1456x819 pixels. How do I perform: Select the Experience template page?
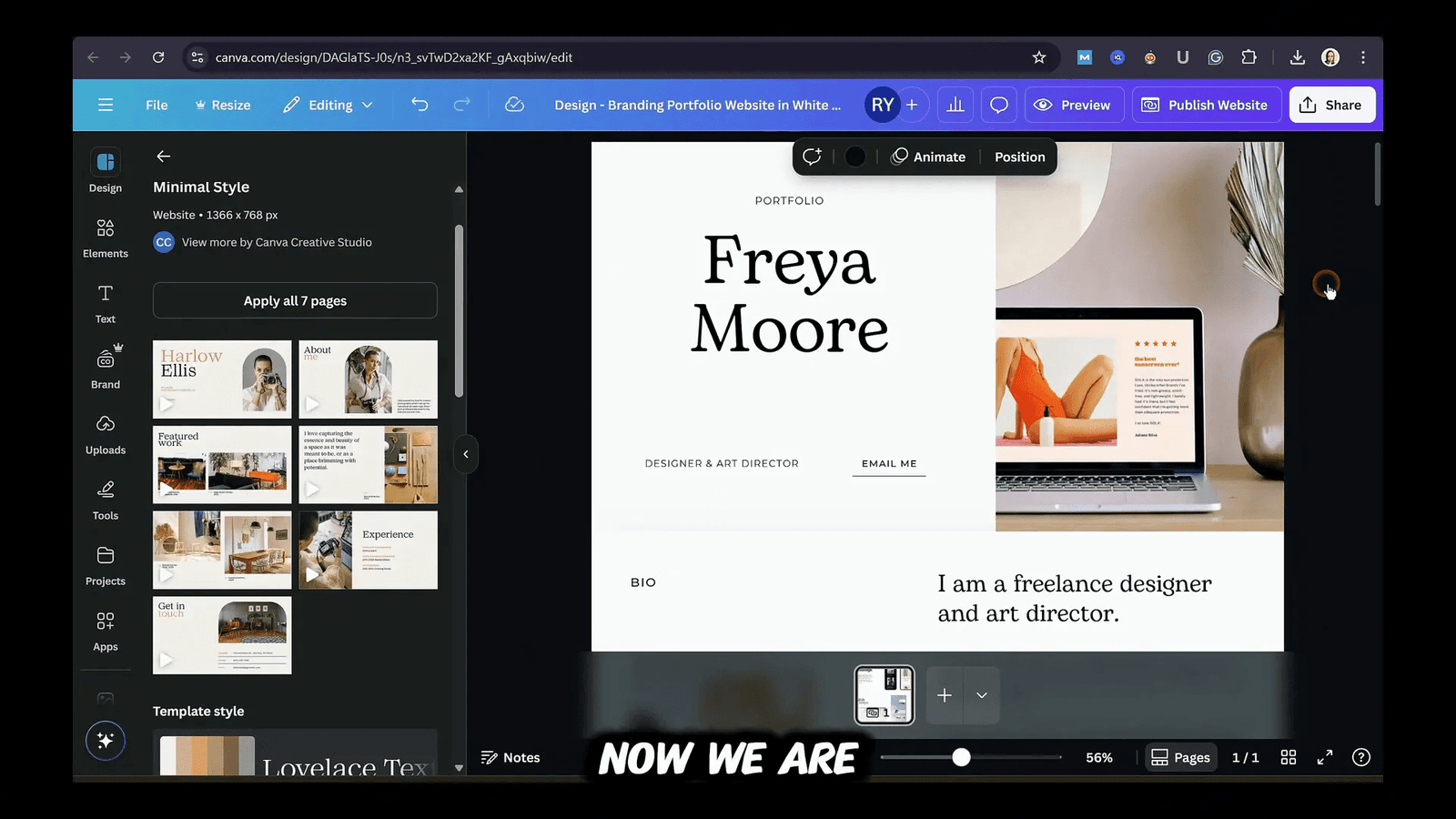click(x=369, y=550)
